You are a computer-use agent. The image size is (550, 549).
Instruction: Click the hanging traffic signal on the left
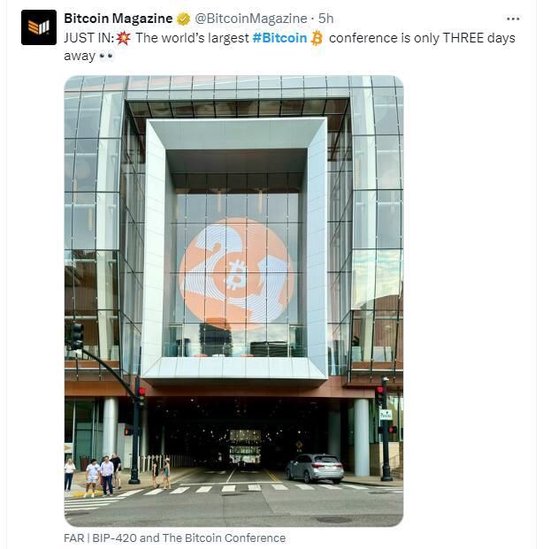[x=77, y=336]
